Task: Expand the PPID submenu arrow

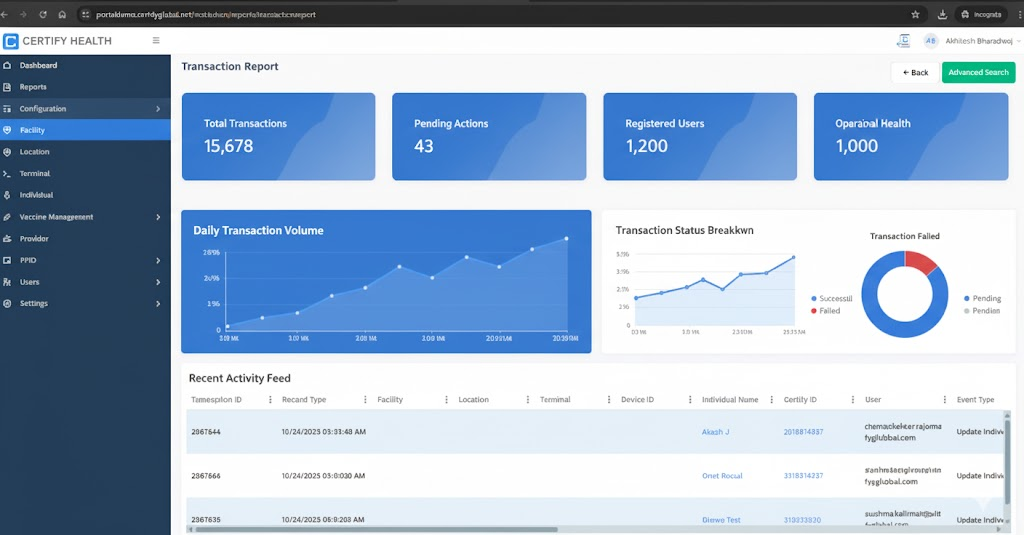Action: [x=158, y=261]
